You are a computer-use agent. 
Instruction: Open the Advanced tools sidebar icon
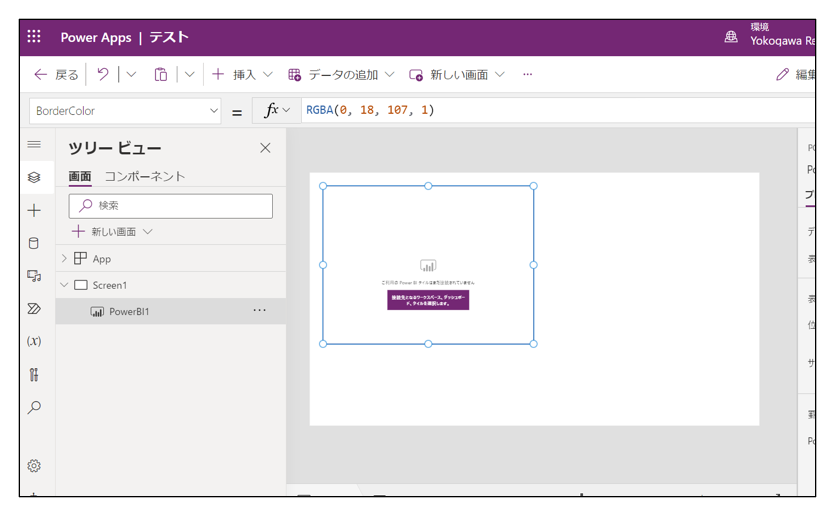click(34, 374)
